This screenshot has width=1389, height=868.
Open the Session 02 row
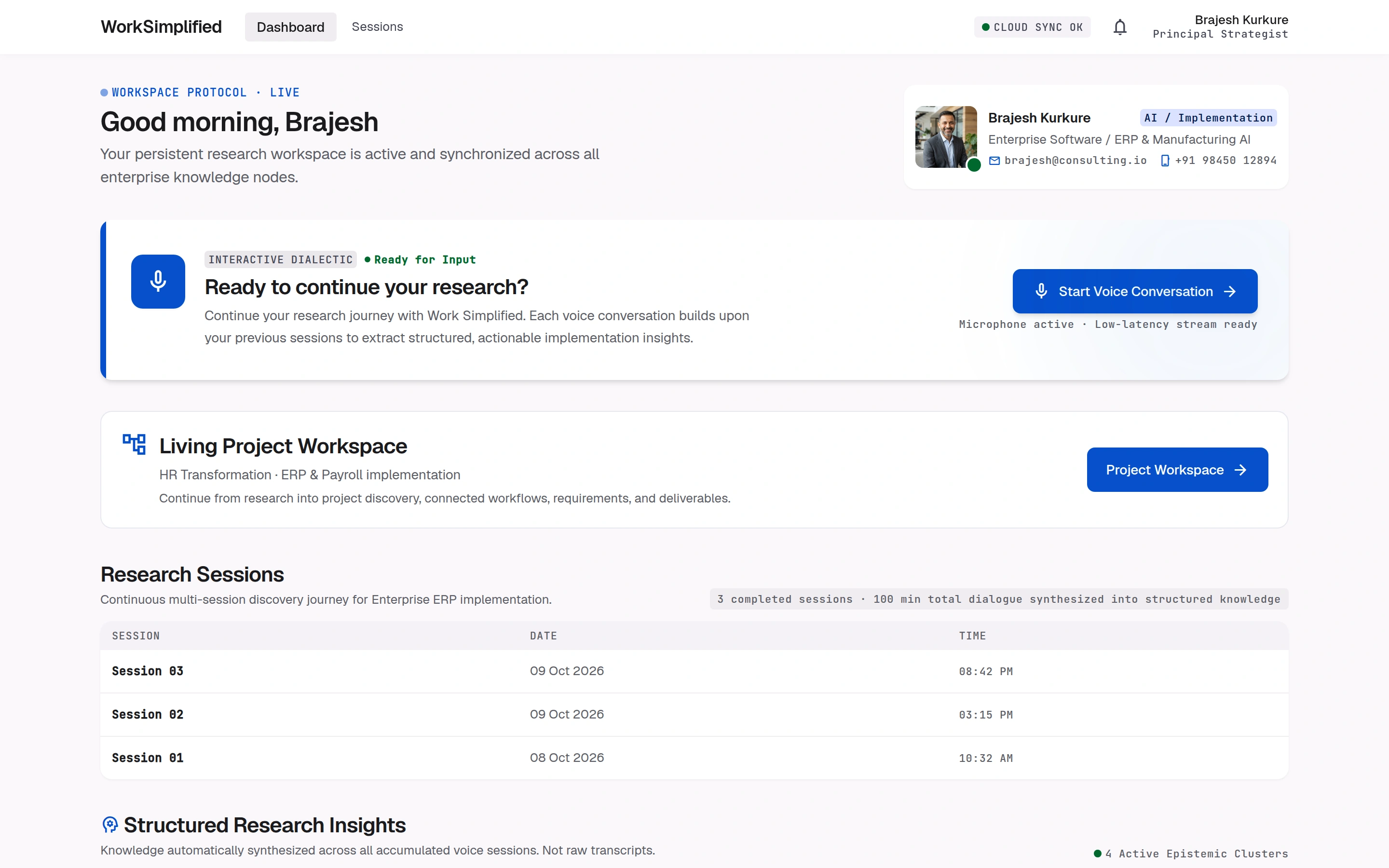[694, 715]
